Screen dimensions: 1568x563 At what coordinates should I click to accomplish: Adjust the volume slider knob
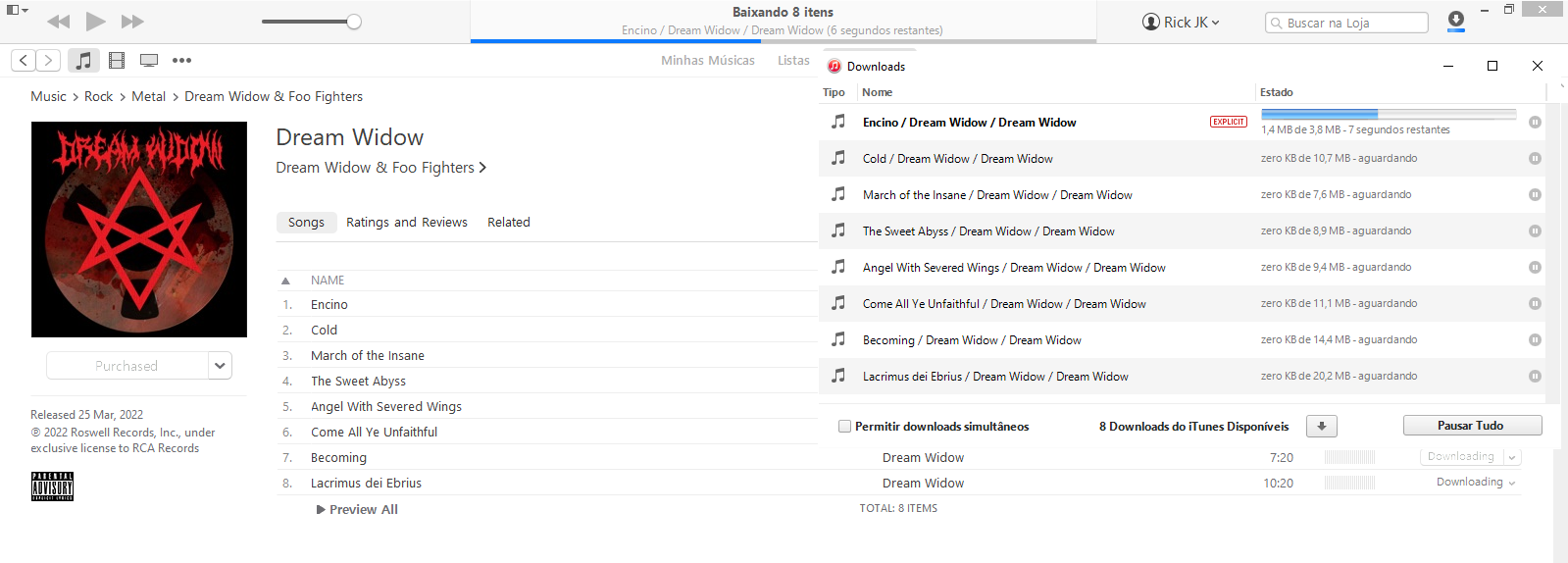coord(354,22)
